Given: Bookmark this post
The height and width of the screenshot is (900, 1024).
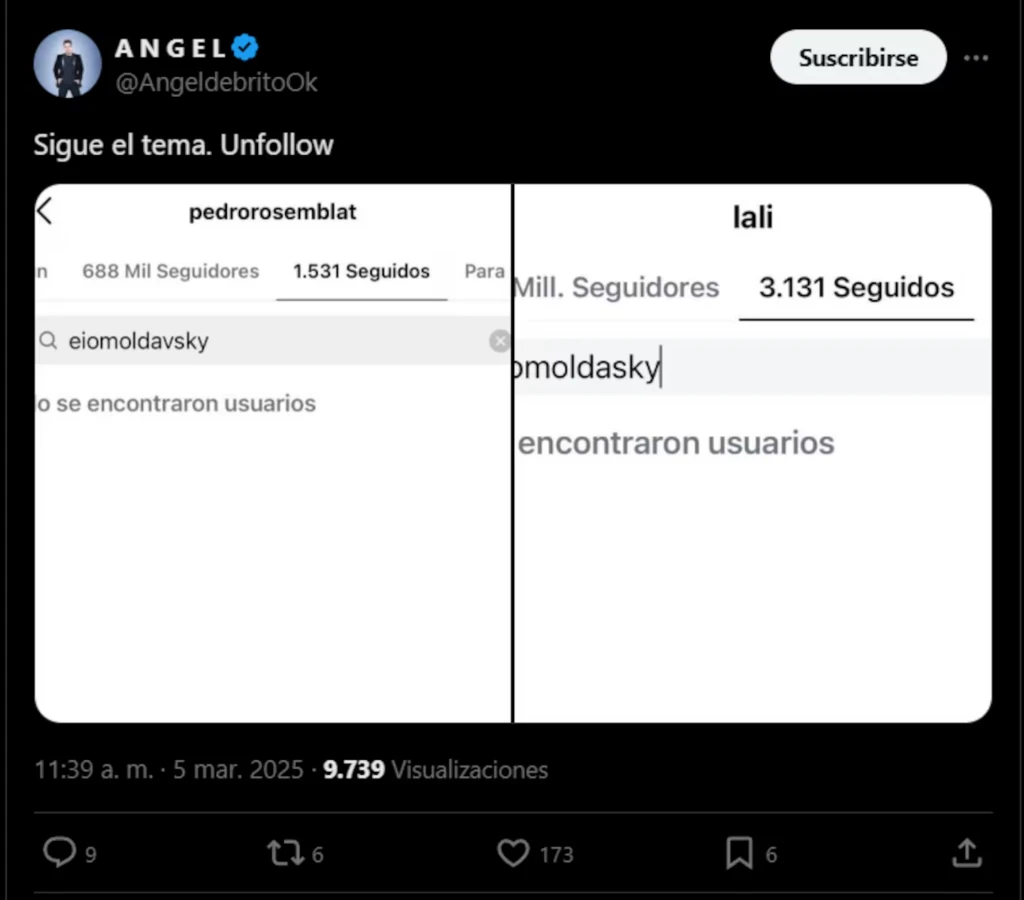Looking at the screenshot, I should pos(739,853).
